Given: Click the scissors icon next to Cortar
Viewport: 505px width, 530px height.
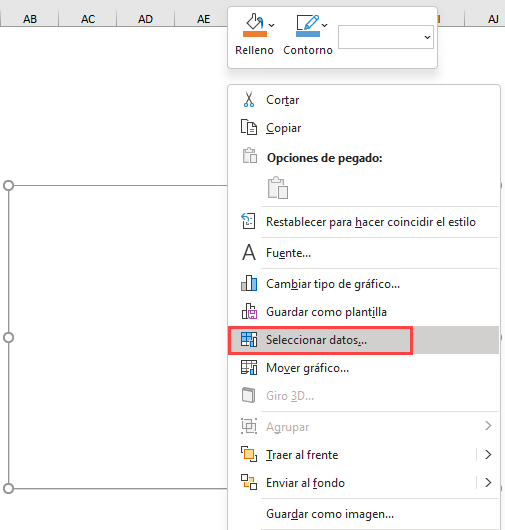Looking at the screenshot, I should [249, 100].
